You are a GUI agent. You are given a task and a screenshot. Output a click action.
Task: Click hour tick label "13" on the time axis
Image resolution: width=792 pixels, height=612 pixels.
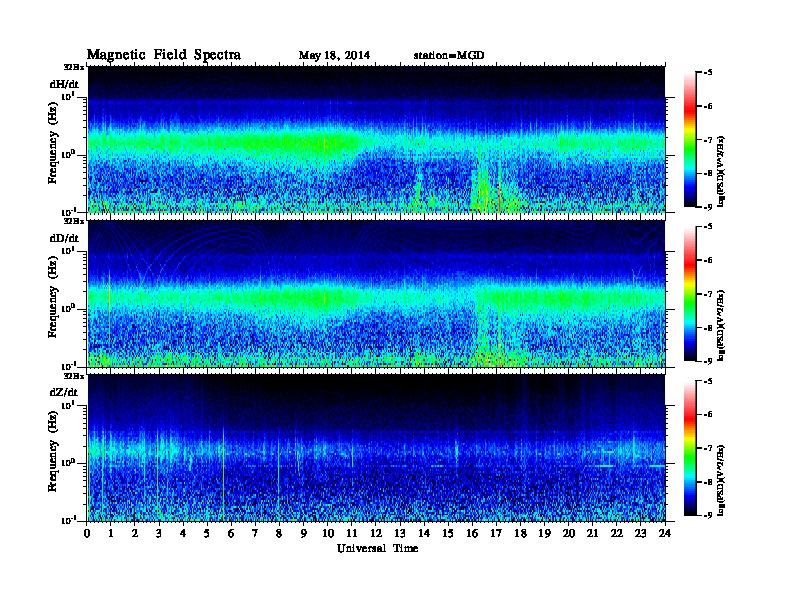point(400,533)
